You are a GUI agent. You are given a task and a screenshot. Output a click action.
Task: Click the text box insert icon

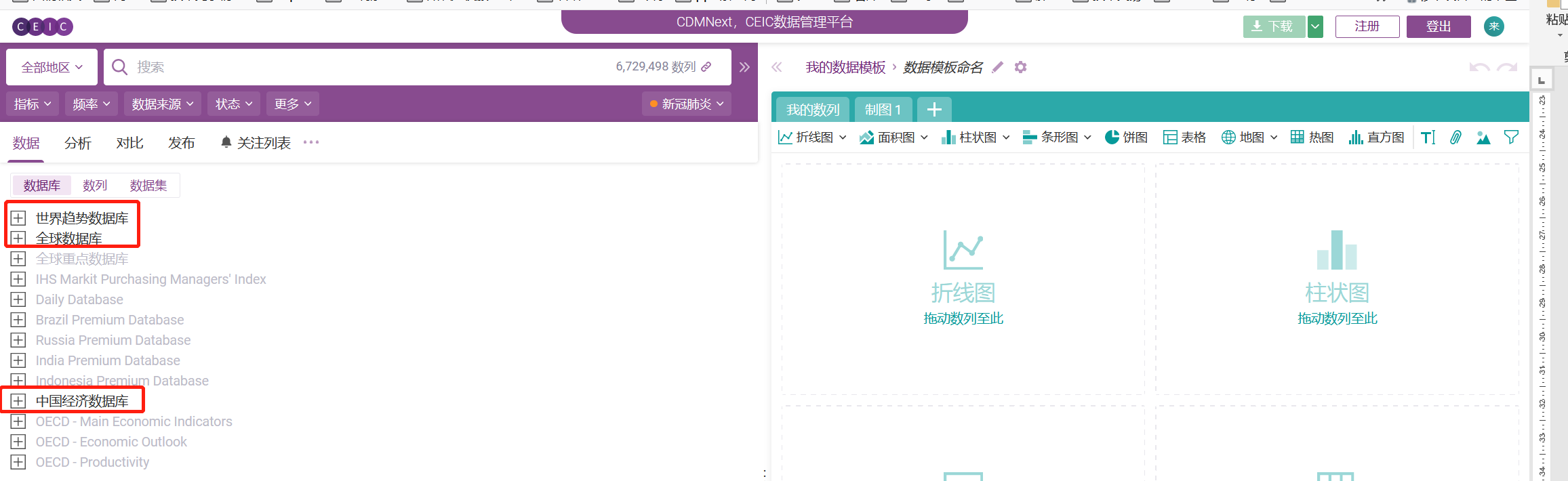pyautogui.click(x=1428, y=138)
